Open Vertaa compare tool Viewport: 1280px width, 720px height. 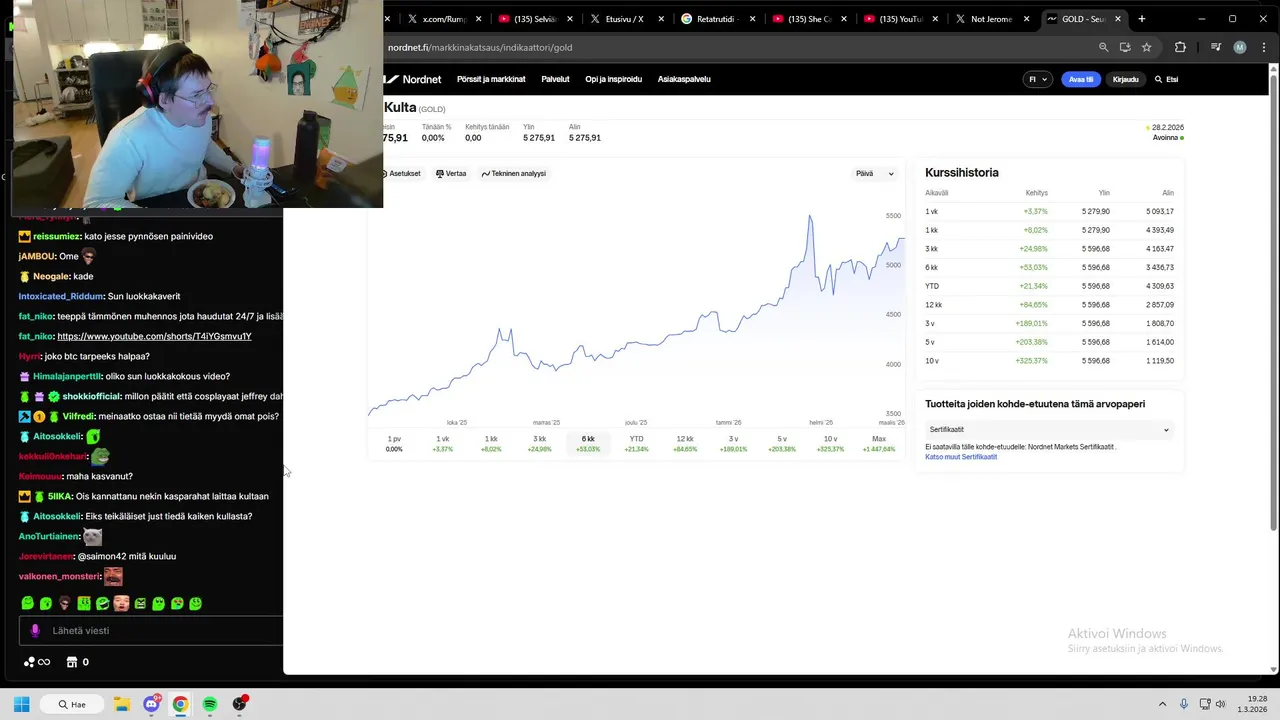point(451,174)
